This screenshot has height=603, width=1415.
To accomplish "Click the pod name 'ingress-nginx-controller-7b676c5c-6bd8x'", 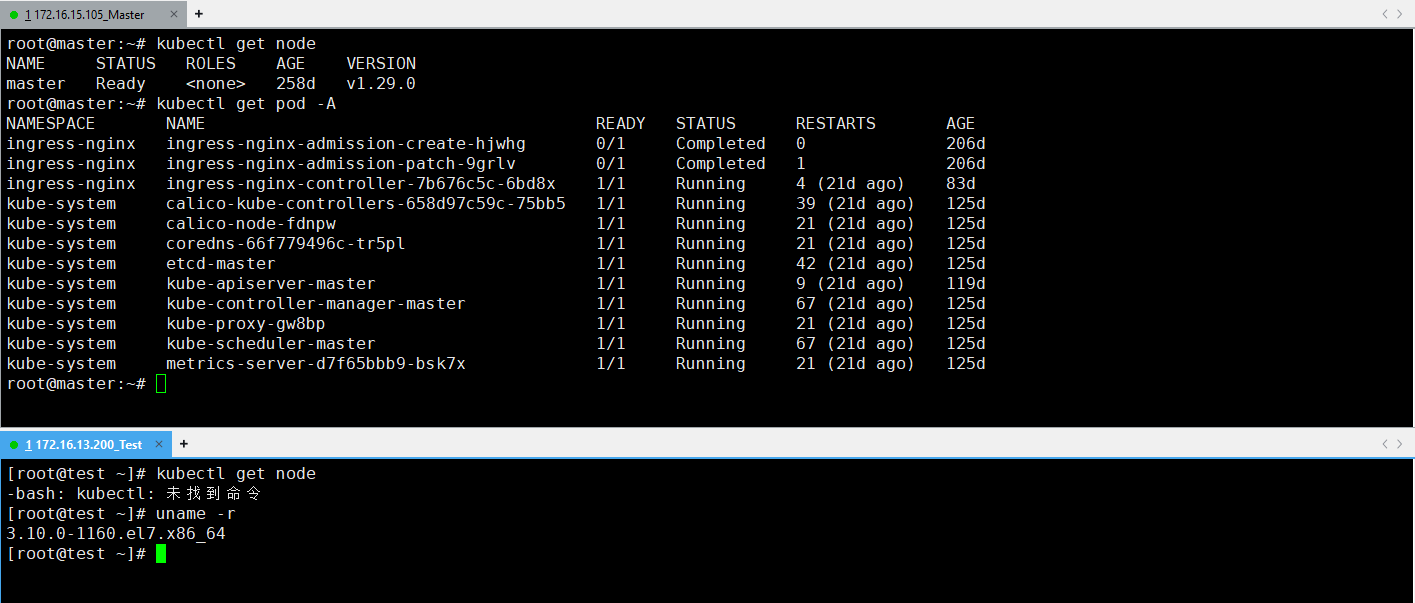I will point(361,184).
